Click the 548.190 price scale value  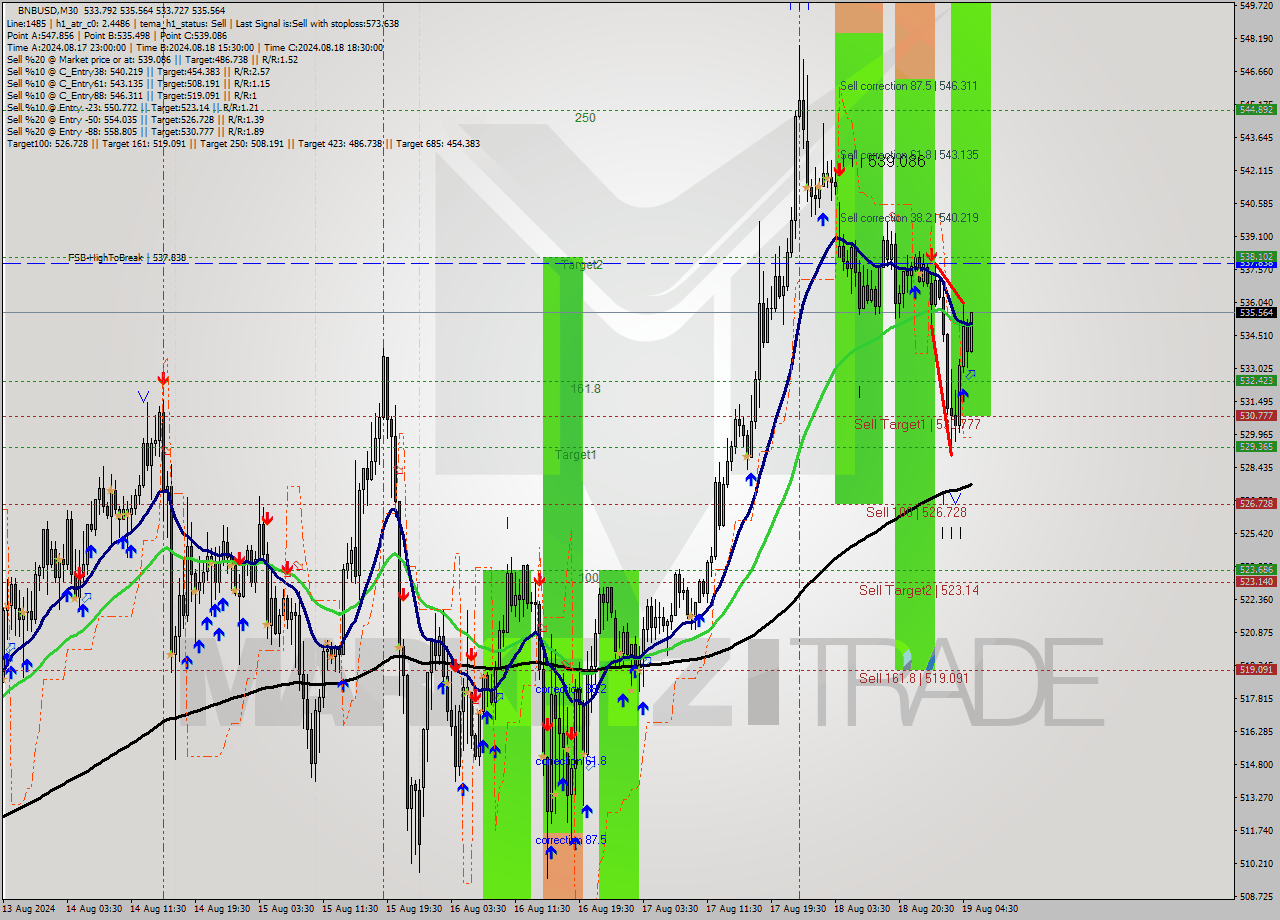1256,39
